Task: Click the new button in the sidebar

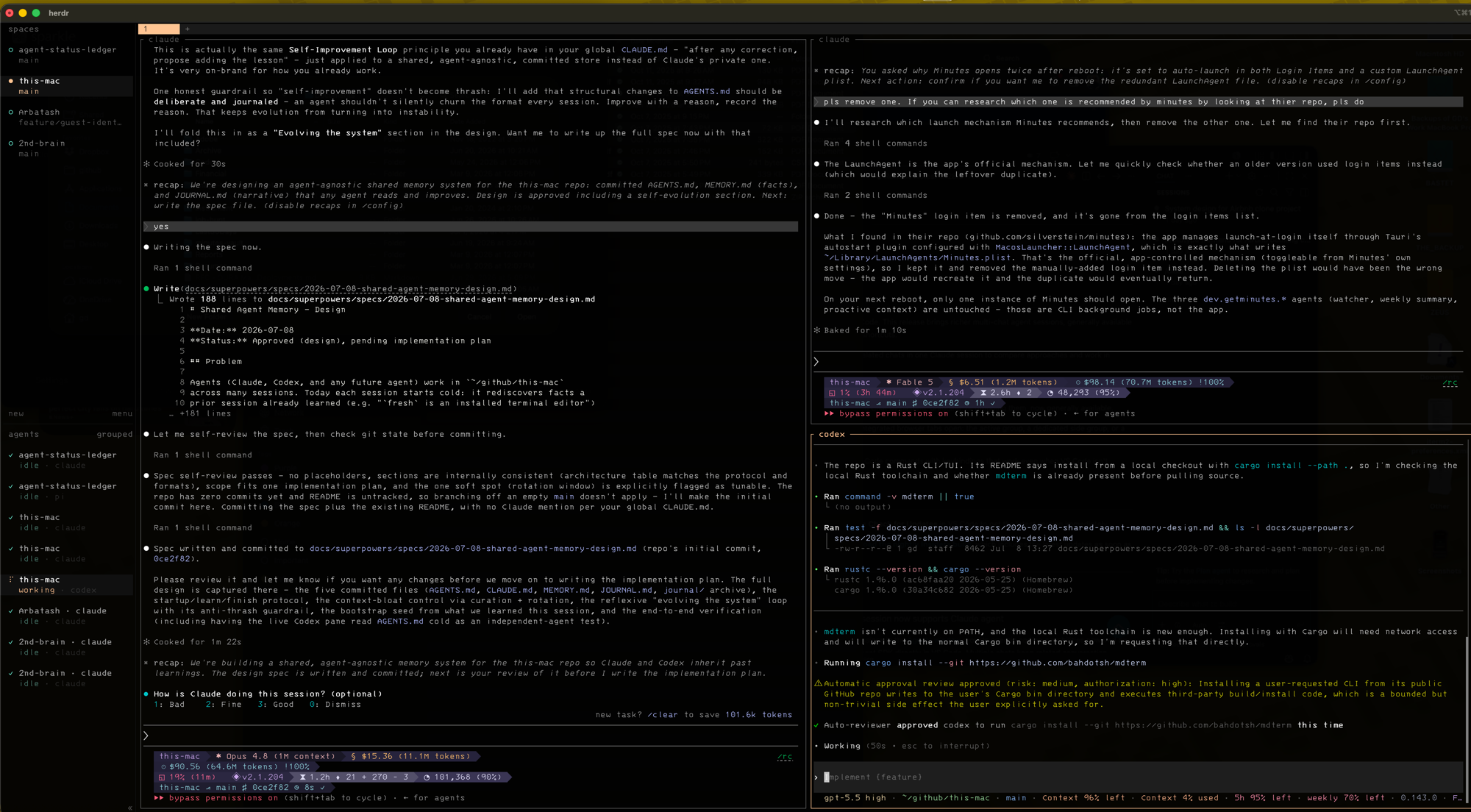Action: point(16,413)
